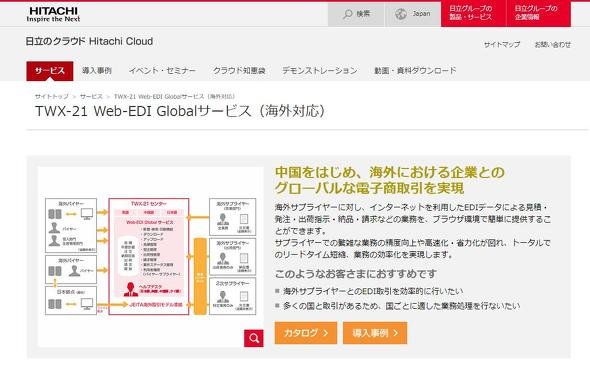Open the Japan region selector

click(412, 14)
